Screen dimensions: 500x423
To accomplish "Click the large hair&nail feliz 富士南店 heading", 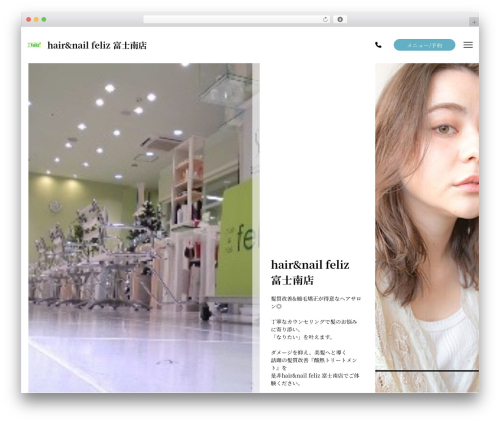I will coord(310,272).
